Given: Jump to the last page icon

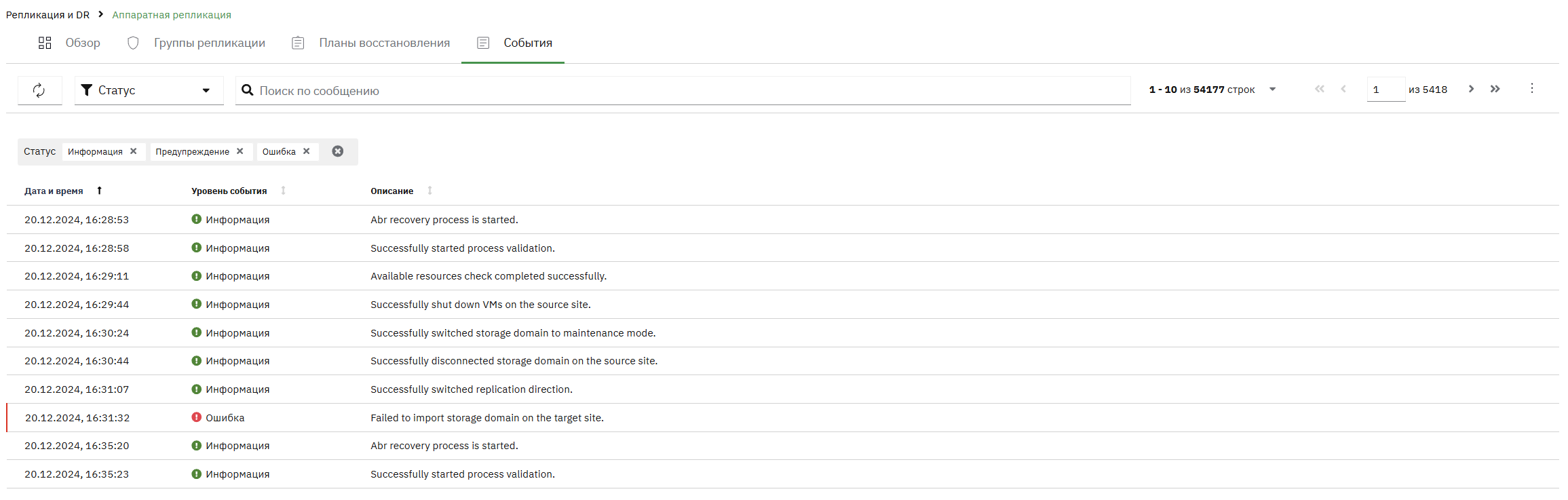Looking at the screenshot, I should [1495, 89].
